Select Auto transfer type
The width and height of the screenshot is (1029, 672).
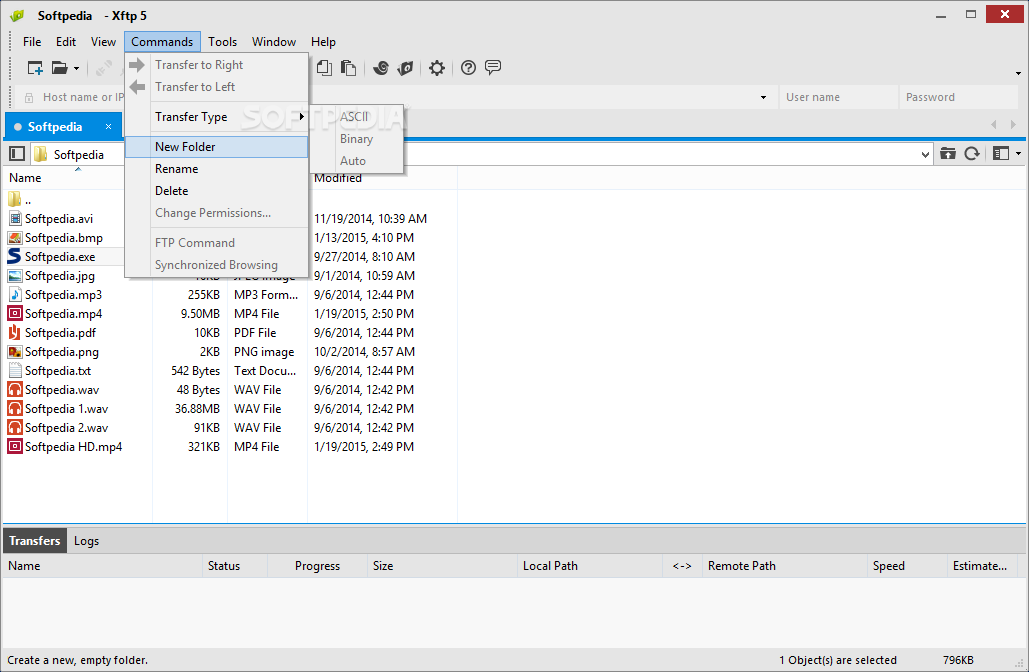point(356,161)
